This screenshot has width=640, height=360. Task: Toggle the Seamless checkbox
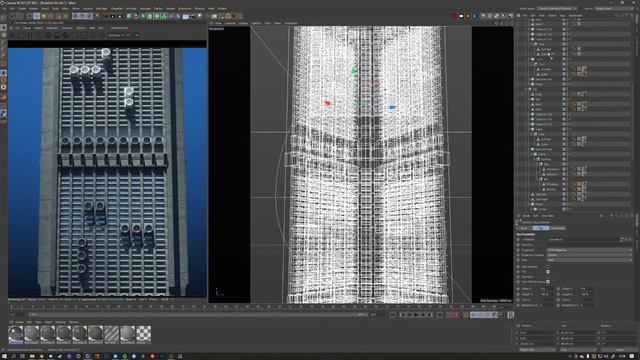pyautogui.click(x=548, y=277)
